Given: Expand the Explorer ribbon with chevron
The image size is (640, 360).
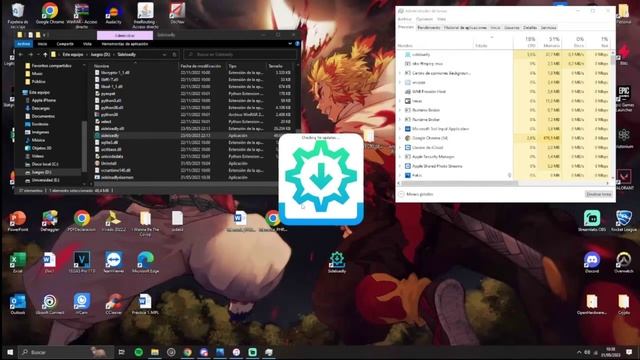Looking at the screenshot, I should point(290,44).
